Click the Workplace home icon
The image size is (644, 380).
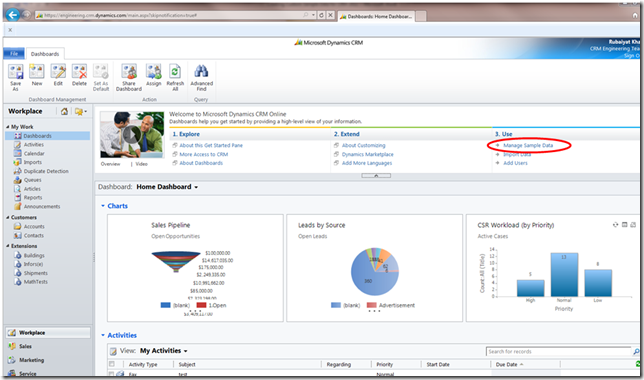click(x=64, y=111)
